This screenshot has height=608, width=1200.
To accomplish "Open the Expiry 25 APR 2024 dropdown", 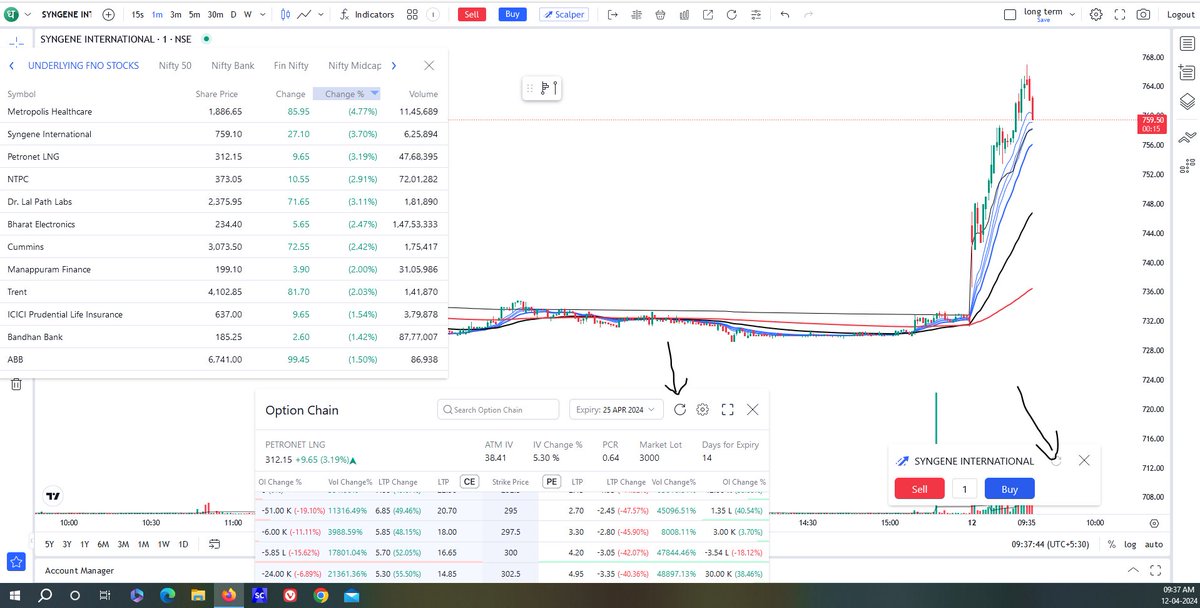I will 615,409.
